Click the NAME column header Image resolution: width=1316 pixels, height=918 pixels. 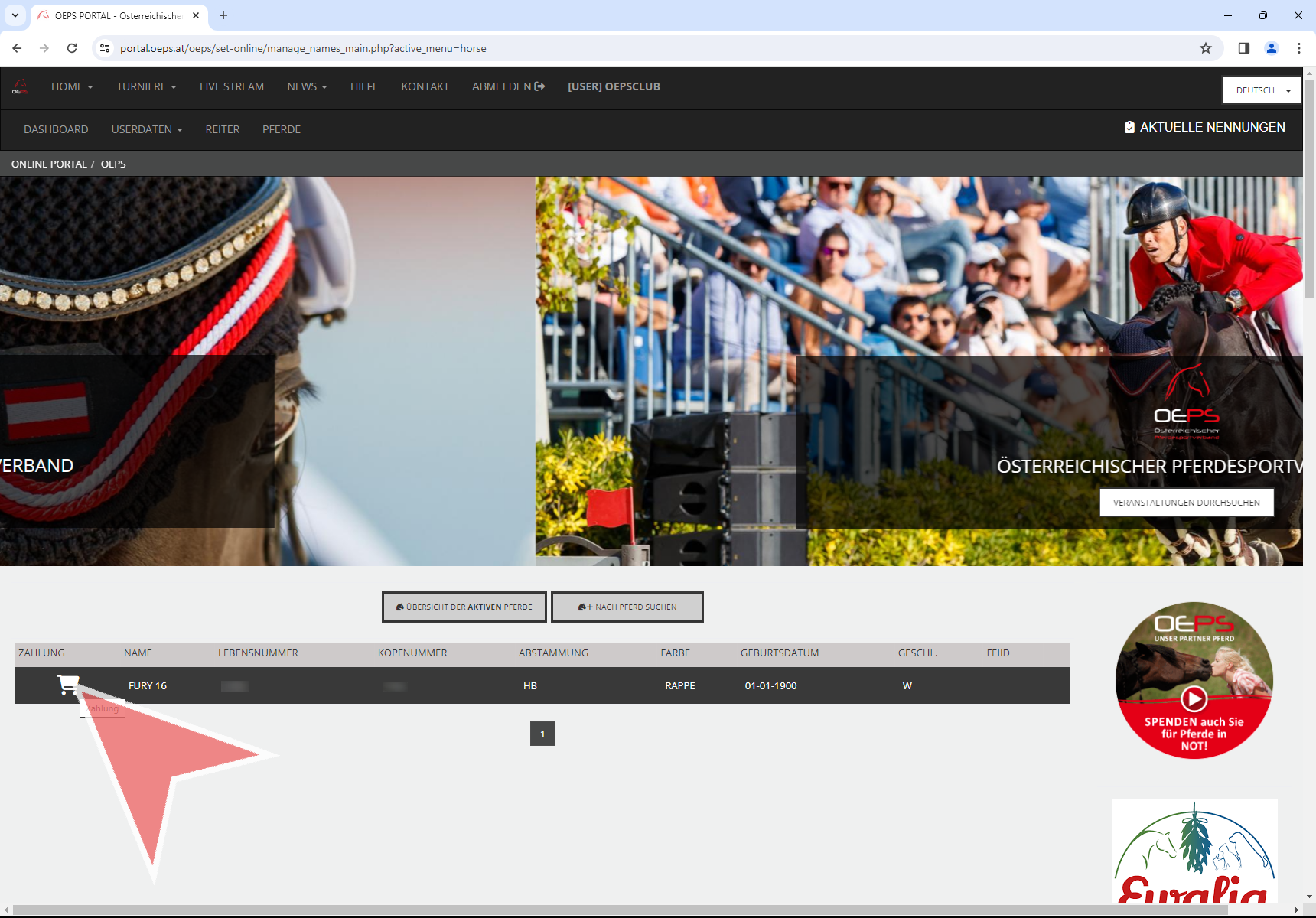[x=138, y=653]
